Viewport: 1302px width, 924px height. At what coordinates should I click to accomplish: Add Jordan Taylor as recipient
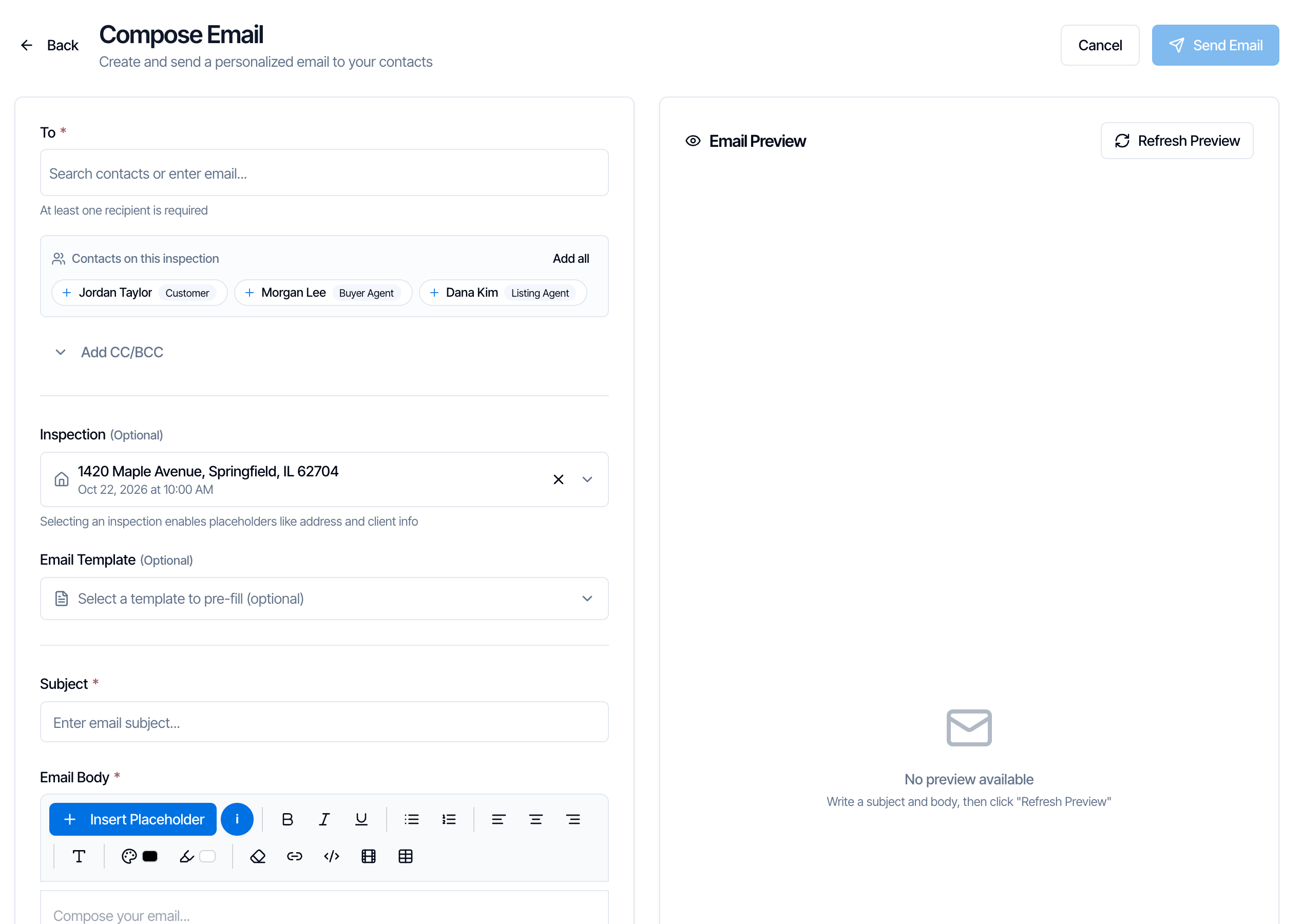(x=140, y=293)
